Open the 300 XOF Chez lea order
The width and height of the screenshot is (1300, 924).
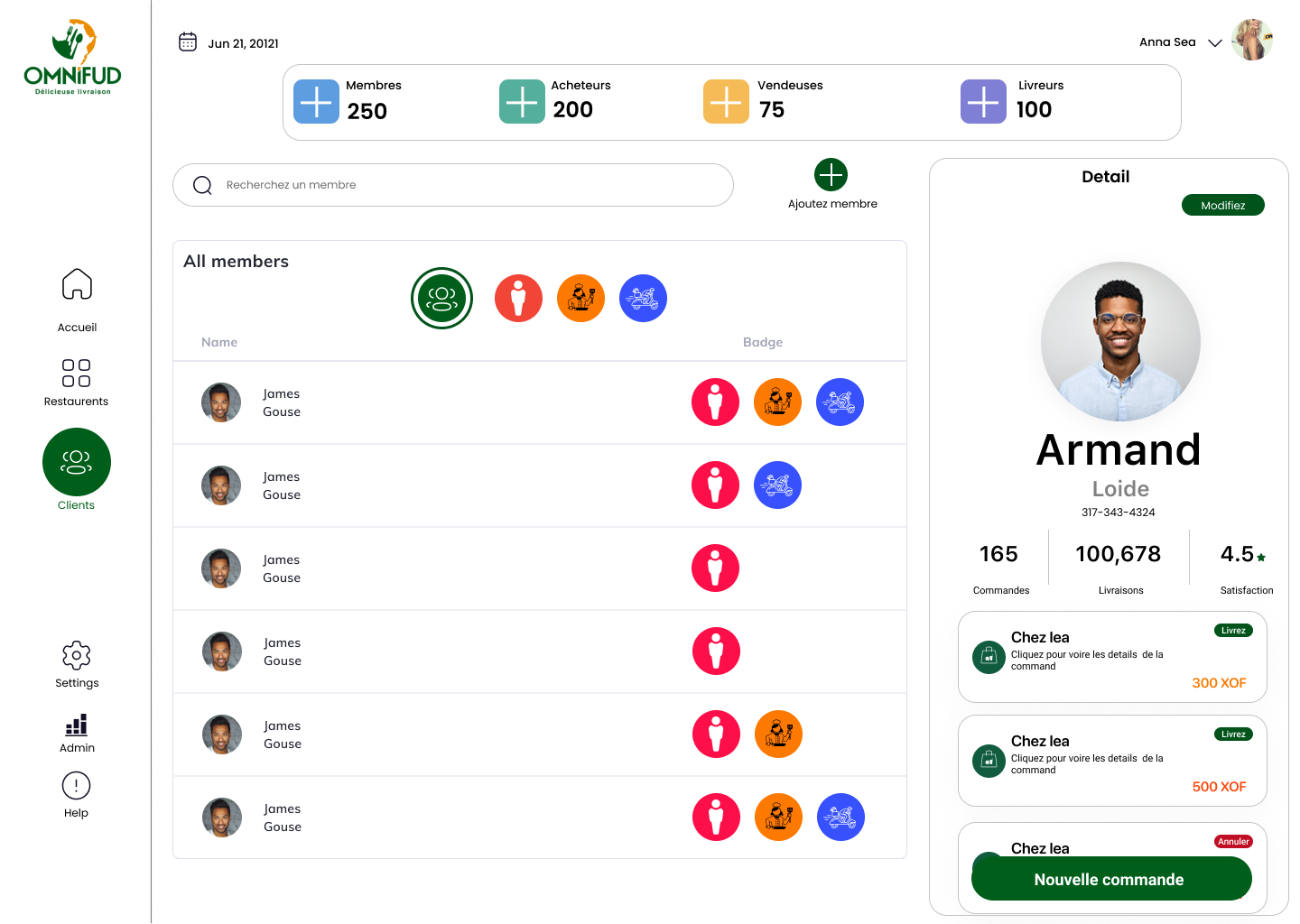(x=1112, y=657)
